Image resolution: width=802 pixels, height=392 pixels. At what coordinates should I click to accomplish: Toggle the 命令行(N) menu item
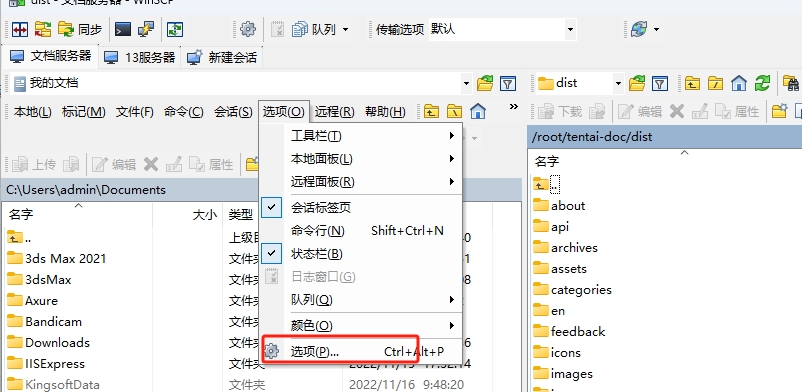click(361, 231)
